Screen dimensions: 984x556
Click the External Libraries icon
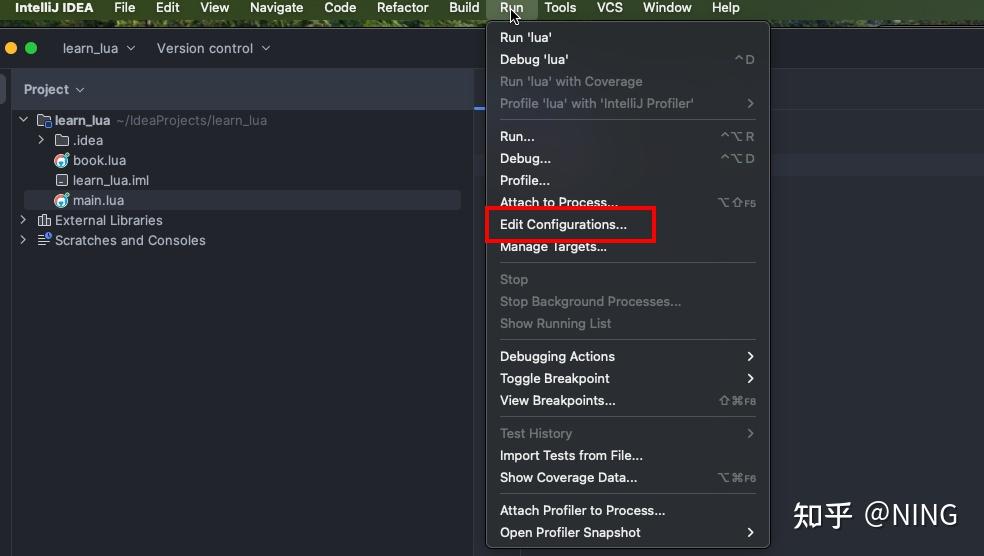(x=44, y=220)
